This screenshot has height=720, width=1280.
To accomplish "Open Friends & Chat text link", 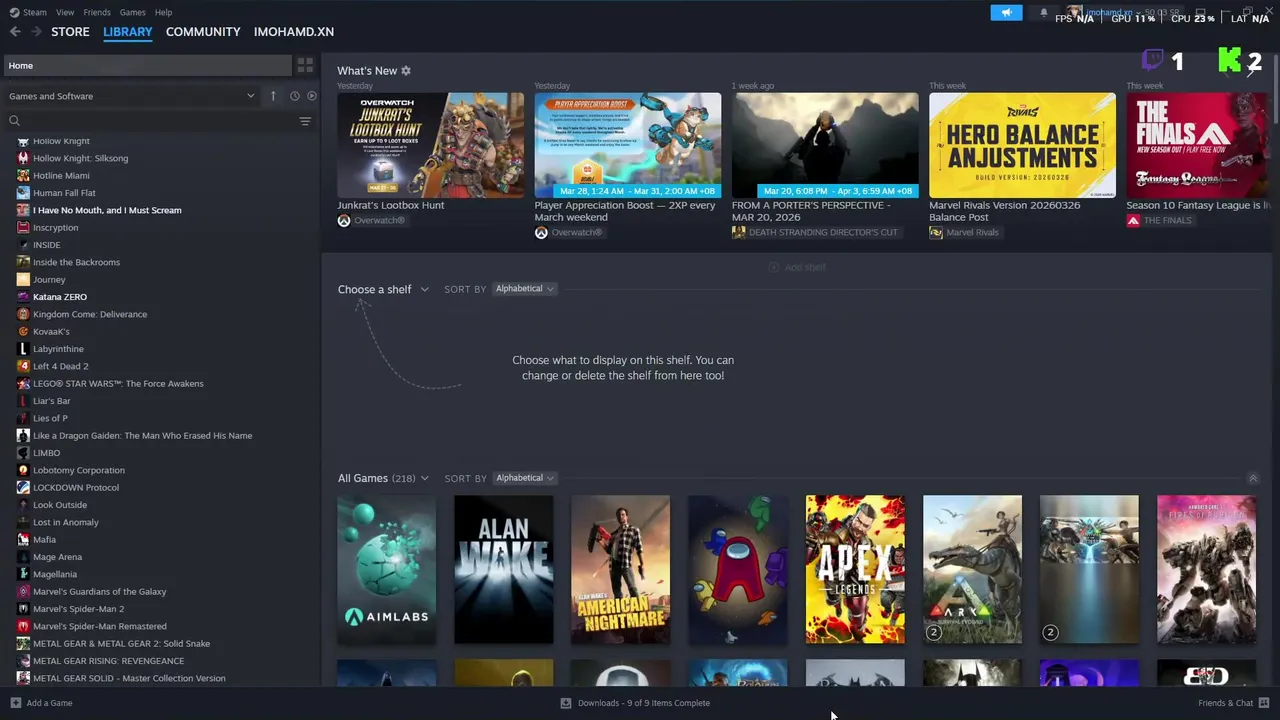I will pyautogui.click(x=1226, y=703).
